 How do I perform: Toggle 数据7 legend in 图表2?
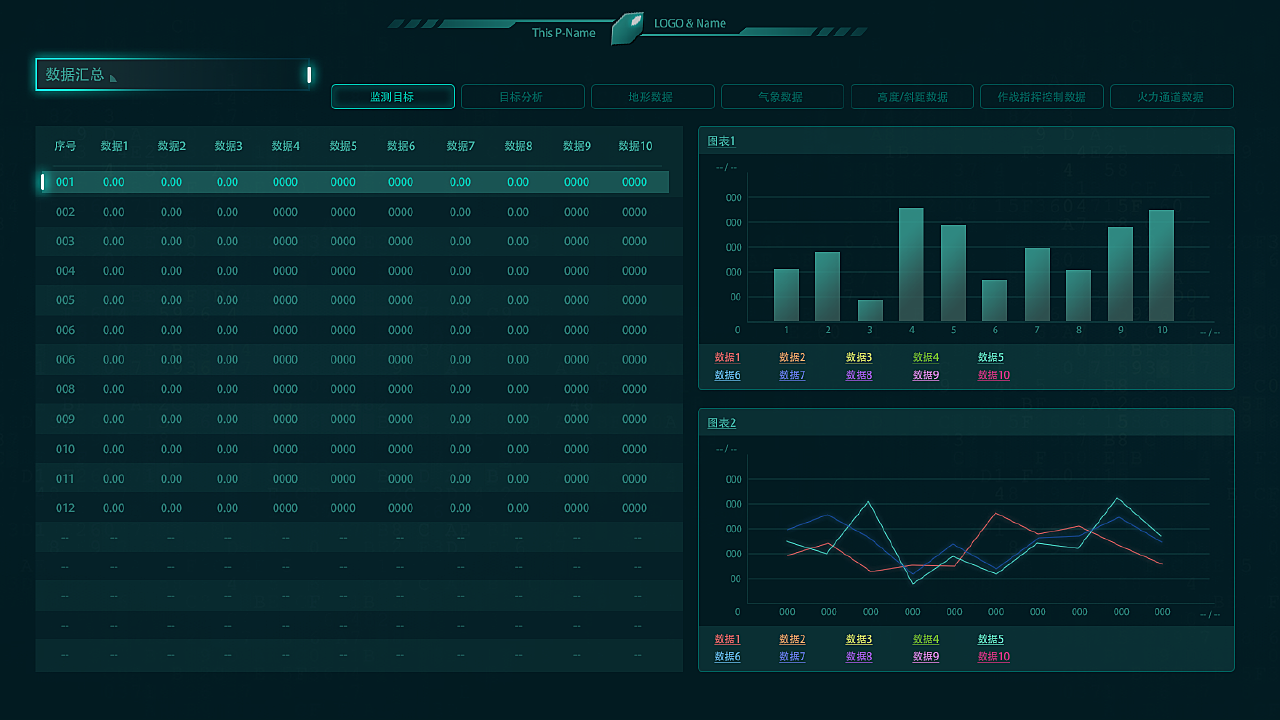click(792, 657)
